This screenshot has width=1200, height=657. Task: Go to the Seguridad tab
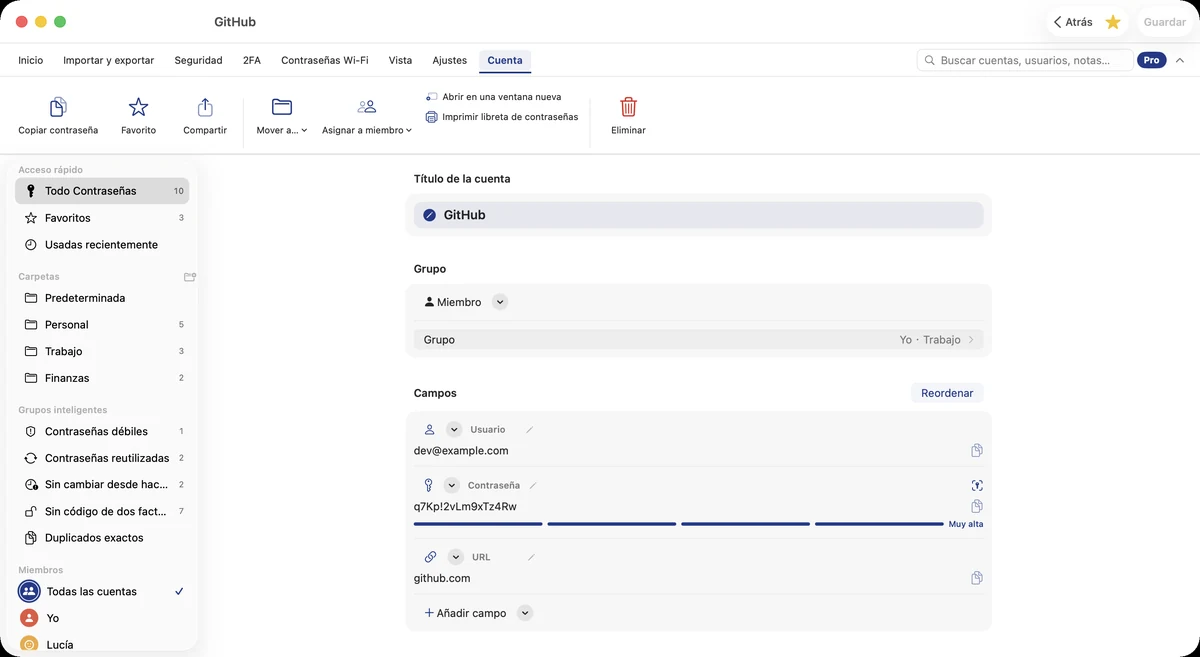click(x=198, y=60)
